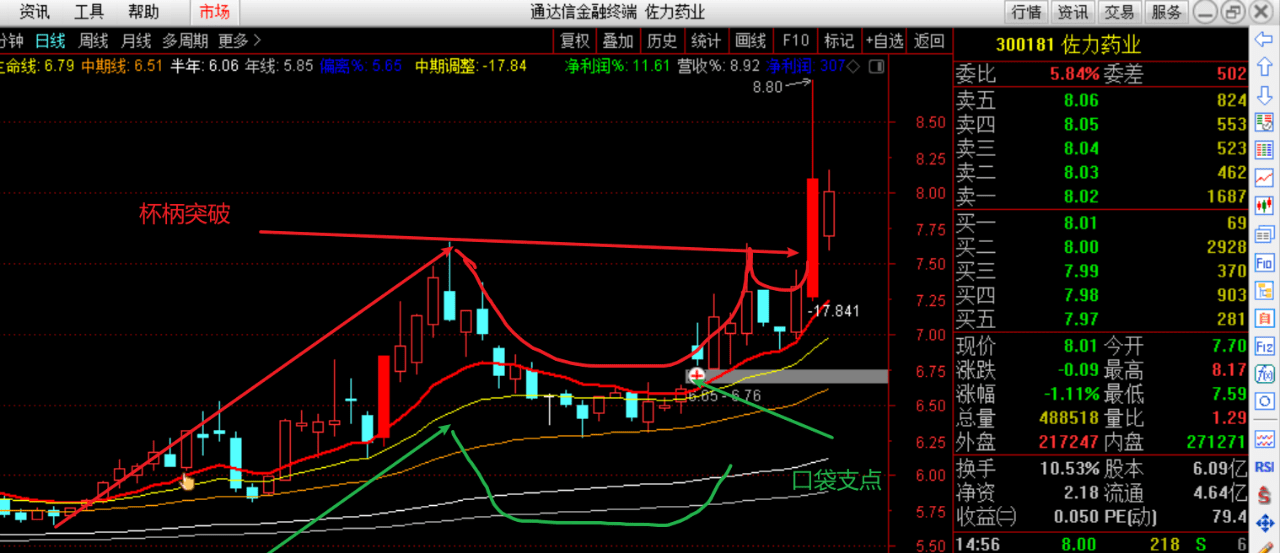Click the blue back arrow sidebar icon
Viewport: 1280px width, 553px height.
click(x=1265, y=40)
